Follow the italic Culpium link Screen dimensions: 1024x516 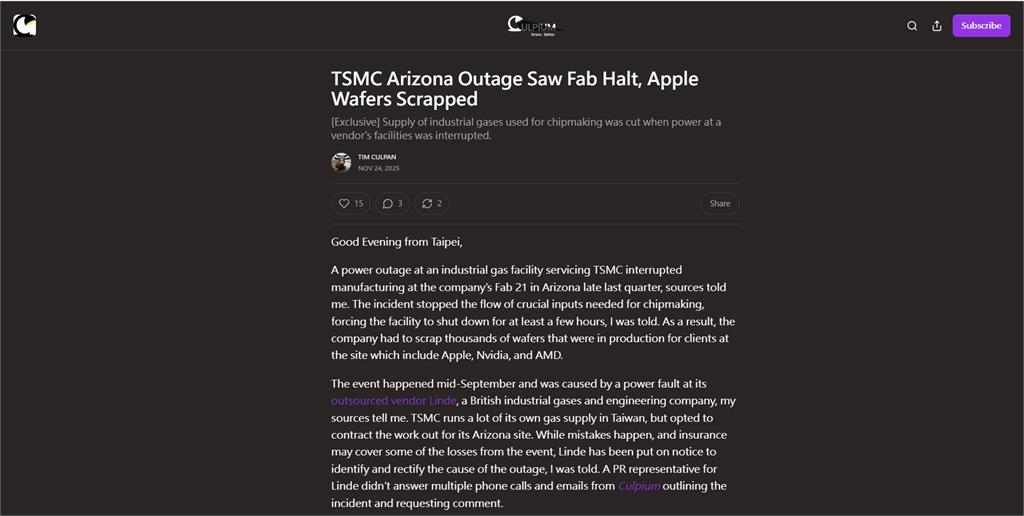tap(639, 486)
